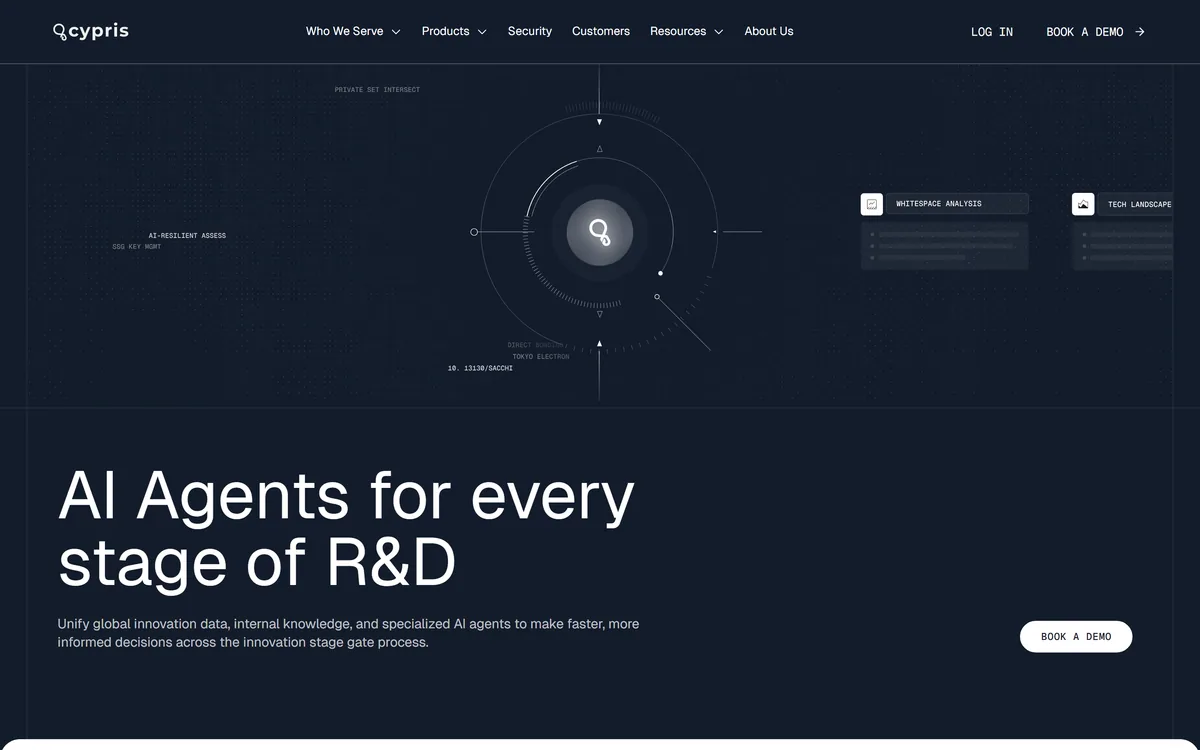
Task: Click the Cypris logo in header
Action: coord(91,31)
